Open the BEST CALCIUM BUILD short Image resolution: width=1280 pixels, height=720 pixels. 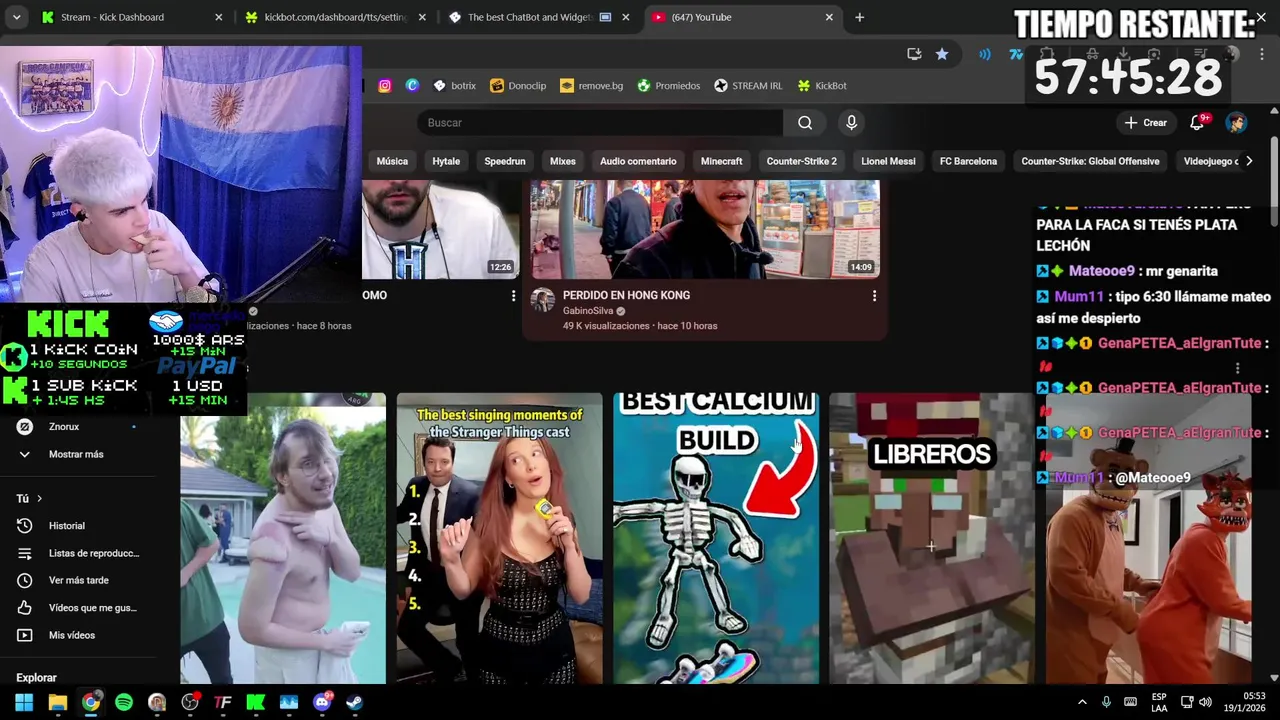[x=716, y=538]
